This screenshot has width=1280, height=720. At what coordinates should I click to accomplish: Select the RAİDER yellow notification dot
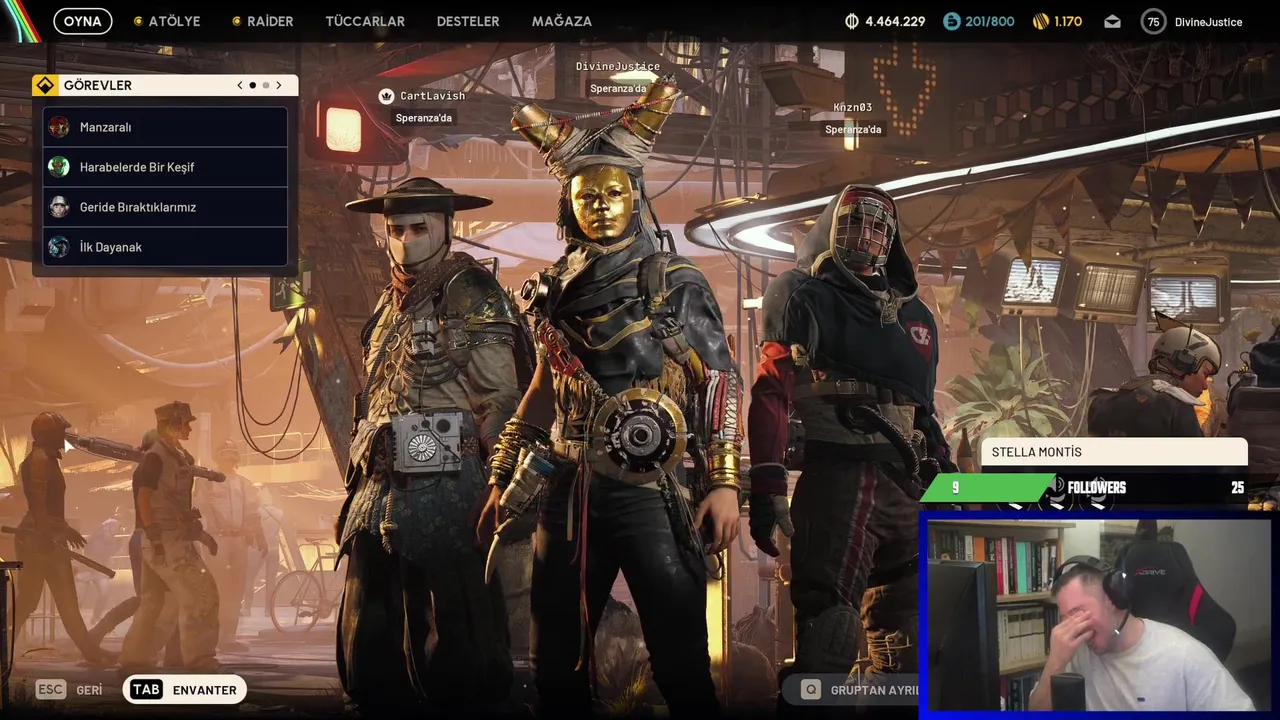(236, 21)
